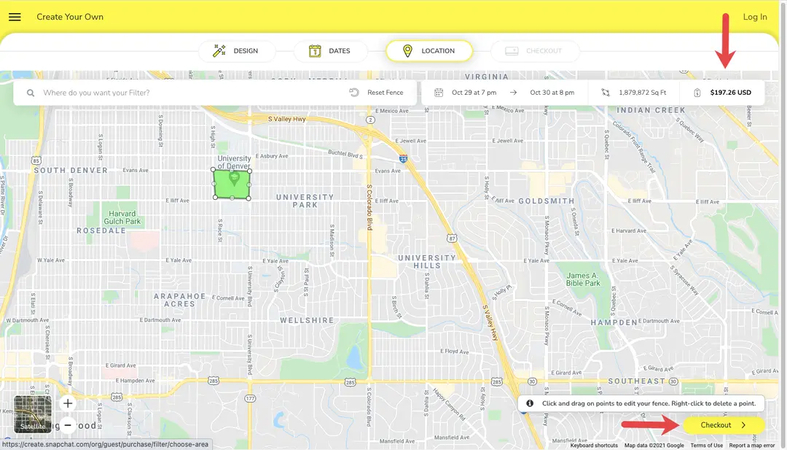Click the Checkout card step icon
Image resolution: width=787 pixels, height=450 pixels.
tap(511, 51)
